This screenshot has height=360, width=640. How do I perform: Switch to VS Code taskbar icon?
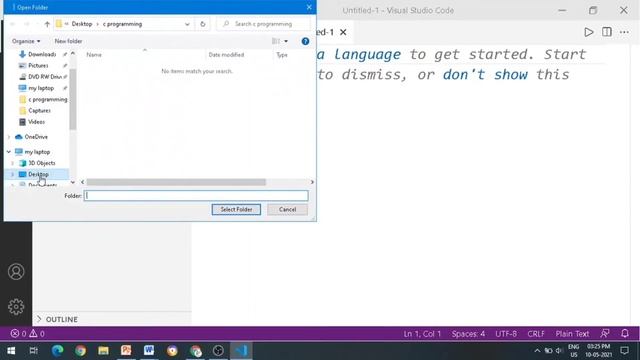tap(241, 351)
